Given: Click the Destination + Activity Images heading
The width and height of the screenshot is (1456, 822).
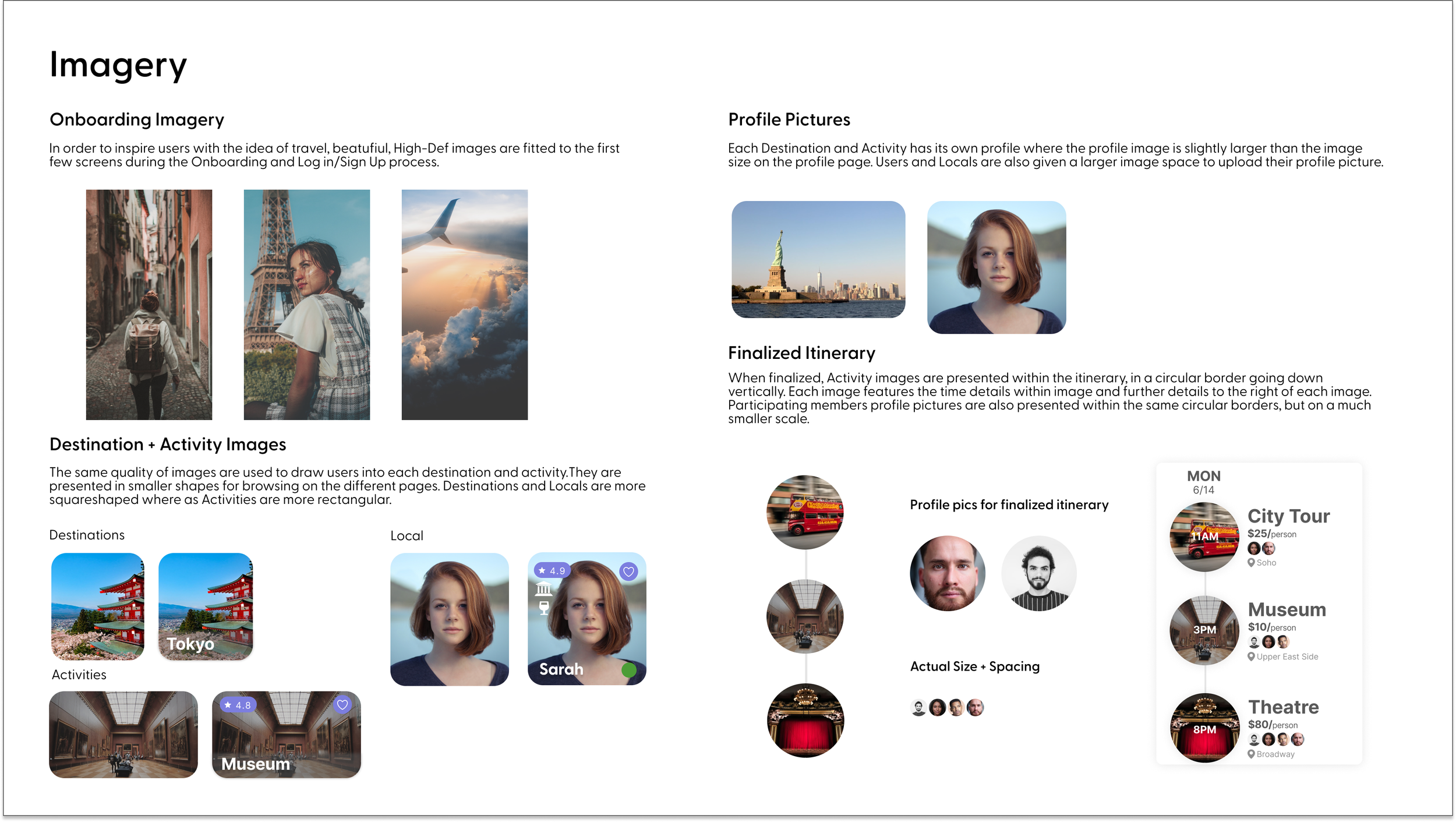Looking at the screenshot, I should tap(168, 444).
